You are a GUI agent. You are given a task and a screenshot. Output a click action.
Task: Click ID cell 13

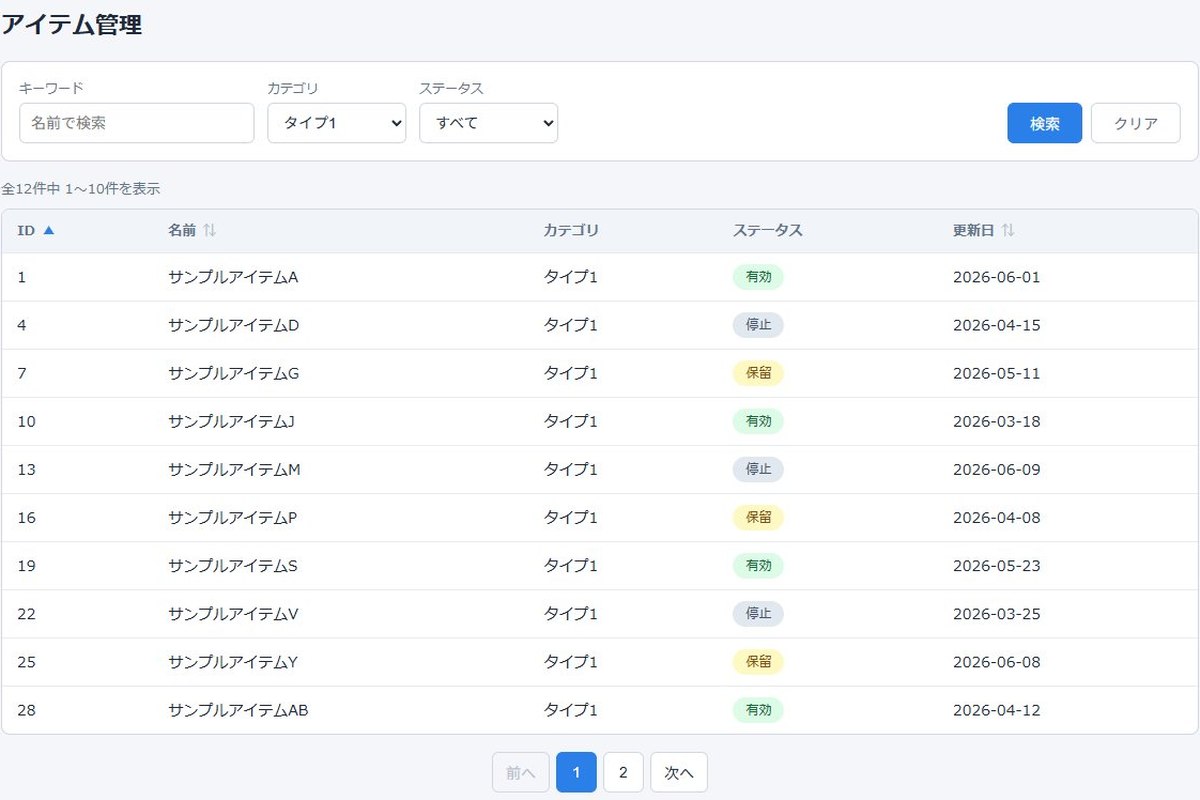pos(27,469)
